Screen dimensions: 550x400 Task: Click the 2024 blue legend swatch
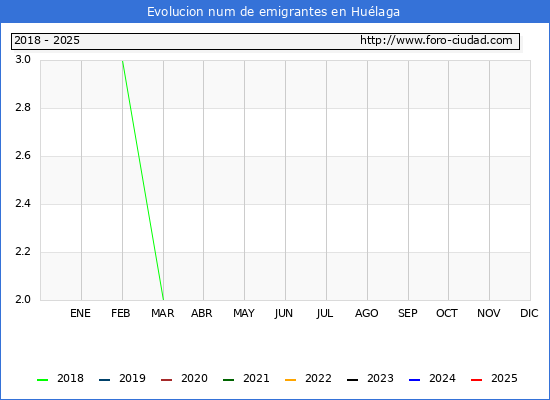tap(414, 380)
